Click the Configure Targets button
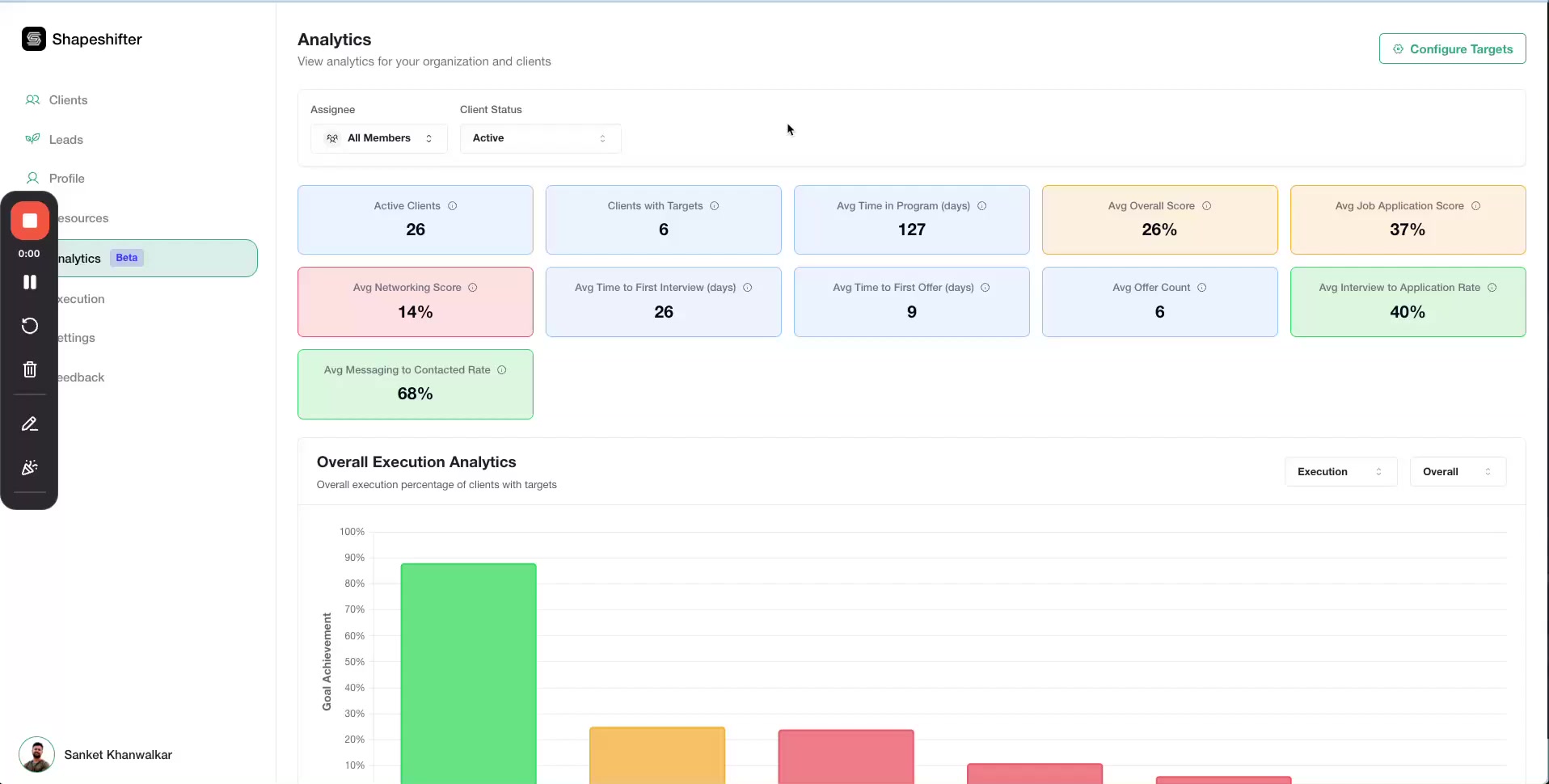This screenshot has height=784, width=1549. (1453, 48)
